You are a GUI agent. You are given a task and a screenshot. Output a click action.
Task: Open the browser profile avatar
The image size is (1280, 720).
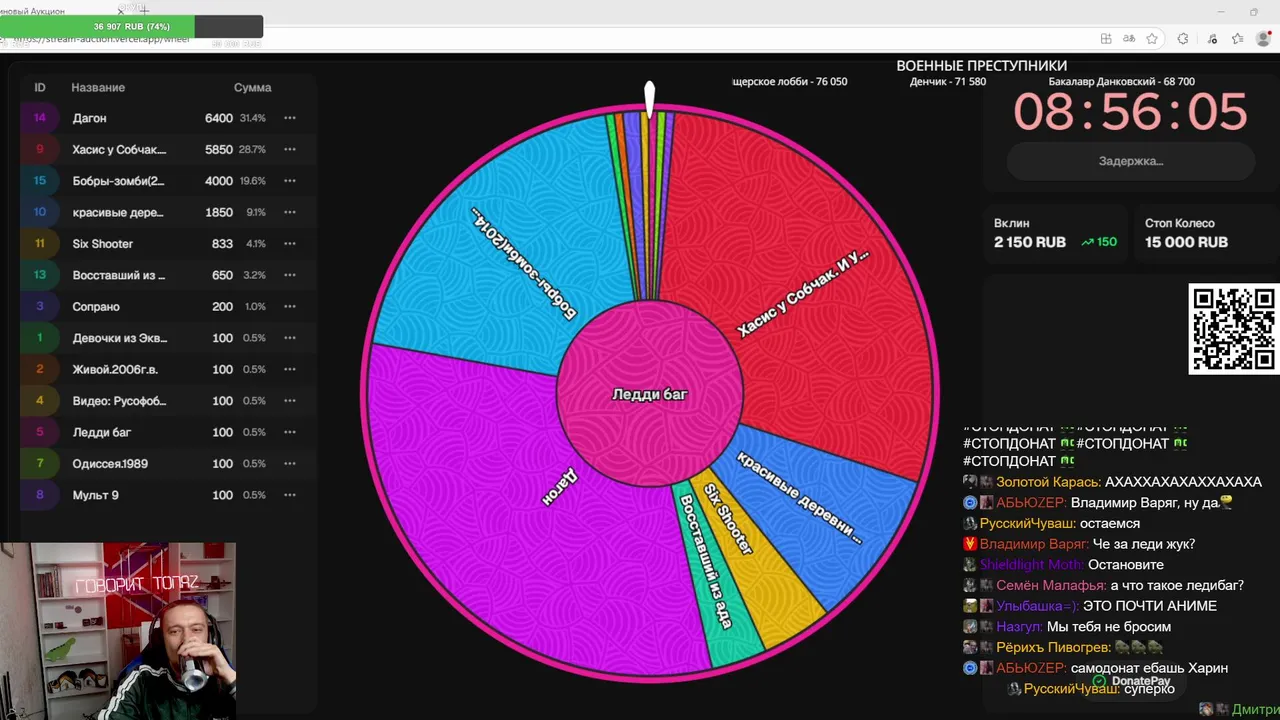click(x=1263, y=39)
